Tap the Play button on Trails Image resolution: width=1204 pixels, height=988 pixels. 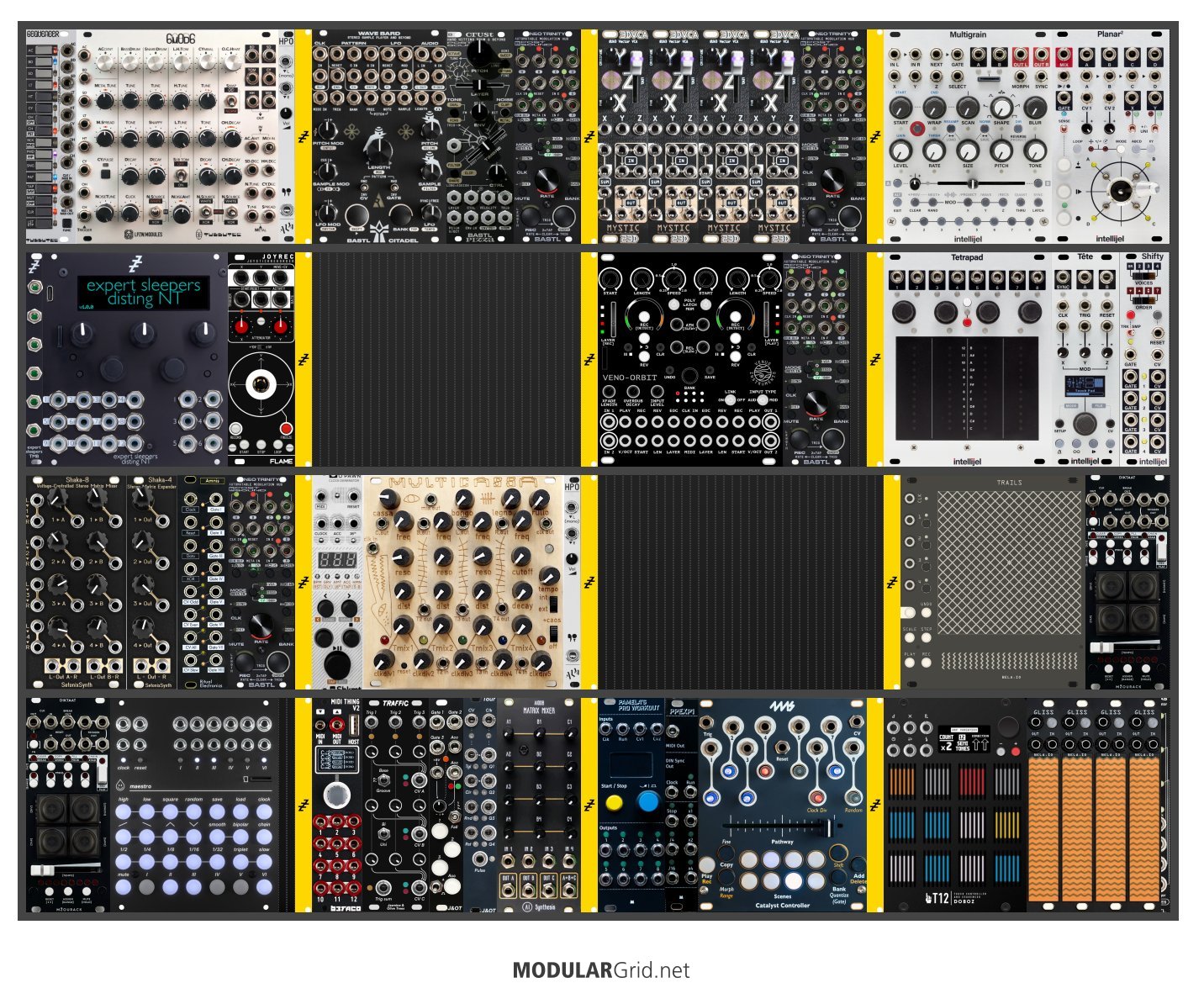tap(910, 663)
